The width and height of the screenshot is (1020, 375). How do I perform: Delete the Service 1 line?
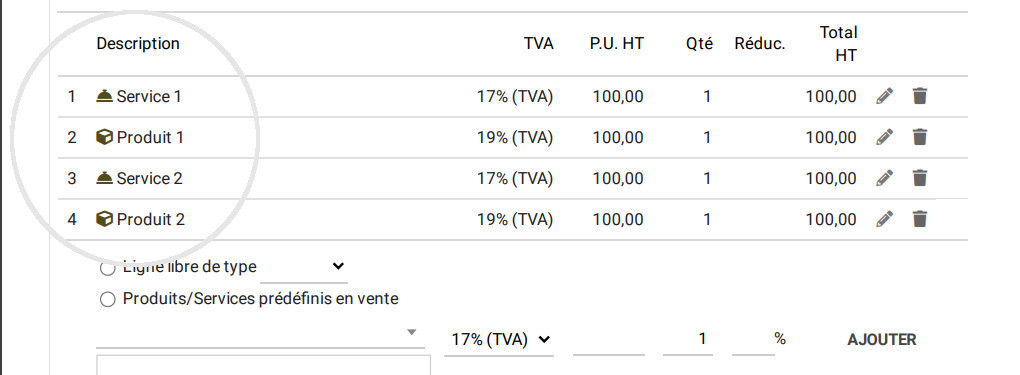point(919,96)
